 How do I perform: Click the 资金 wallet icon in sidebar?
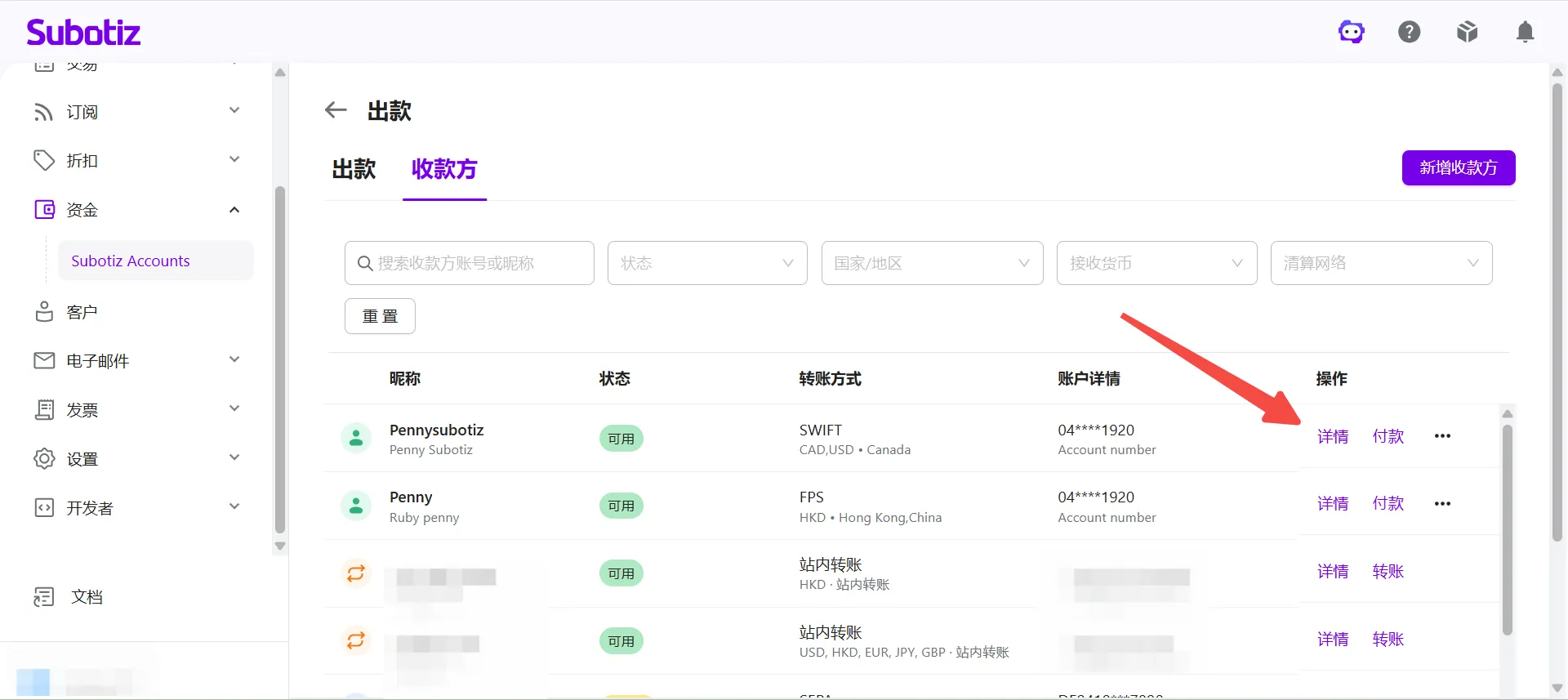click(44, 210)
